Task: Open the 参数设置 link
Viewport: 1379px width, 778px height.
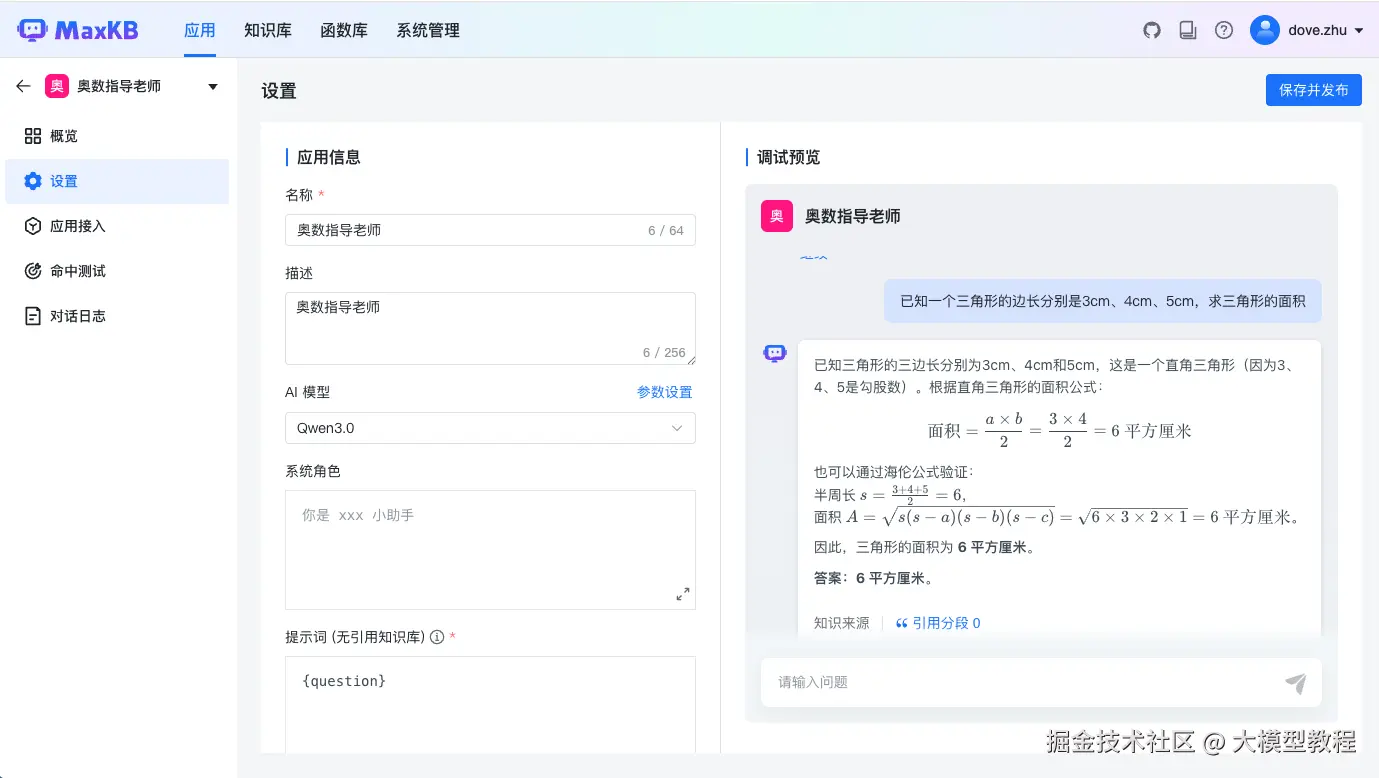Action: [x=664, y=392]
